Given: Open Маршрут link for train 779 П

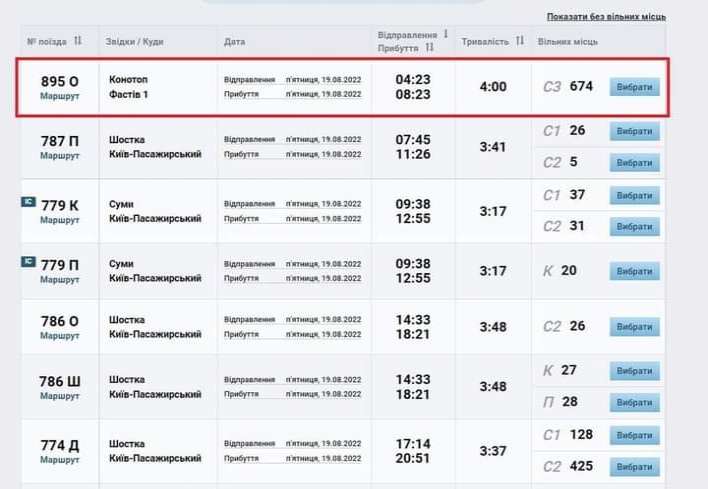Looking at the screenshot, I should tap(60, 279).
